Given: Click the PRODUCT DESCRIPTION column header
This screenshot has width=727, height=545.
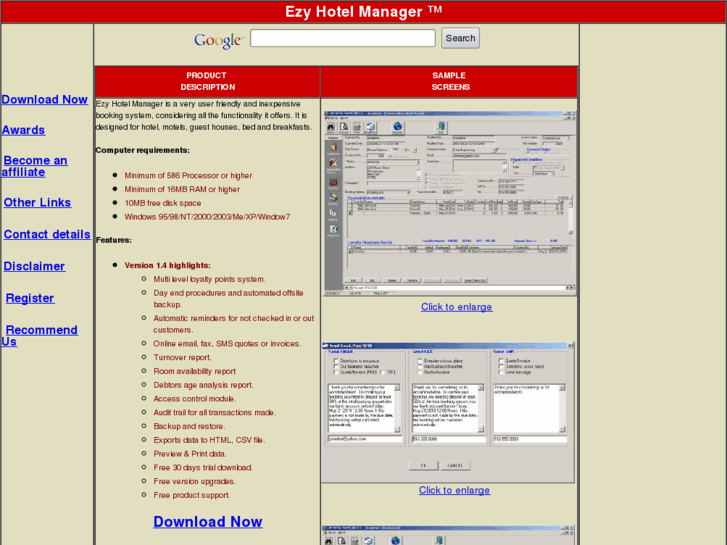Looking at the screenshot, I should [x=207, y=81].
